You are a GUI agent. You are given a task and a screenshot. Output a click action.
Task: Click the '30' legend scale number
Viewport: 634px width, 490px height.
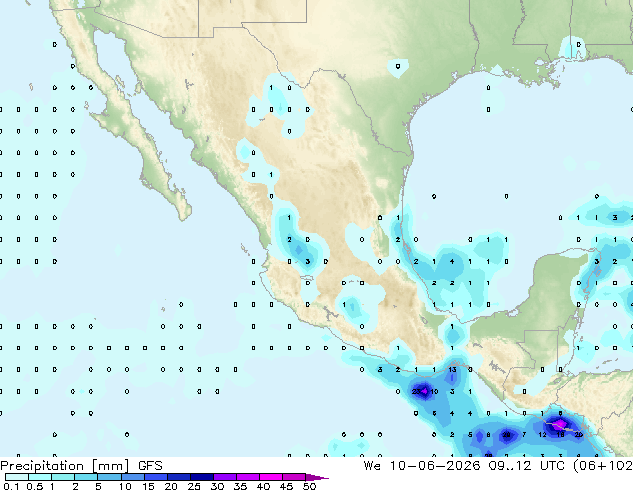coord(218,486)
